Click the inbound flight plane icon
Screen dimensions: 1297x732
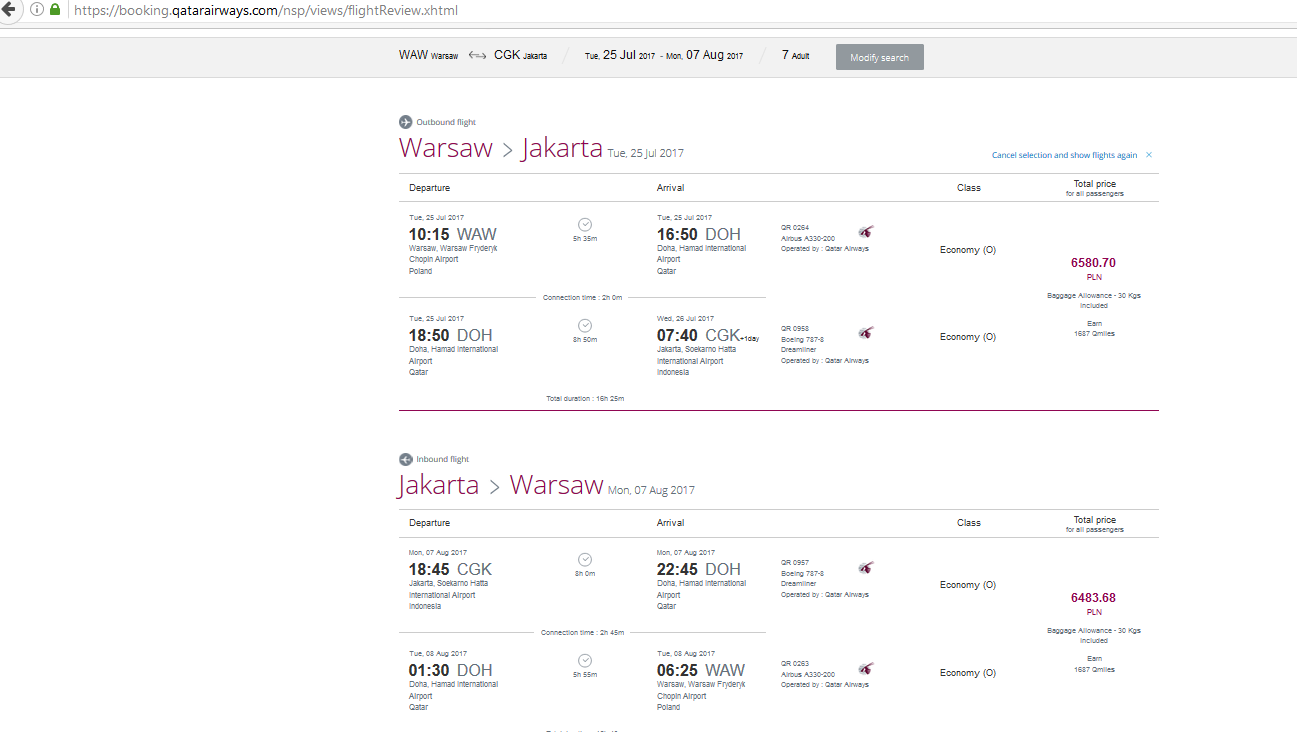click(405, 459)
